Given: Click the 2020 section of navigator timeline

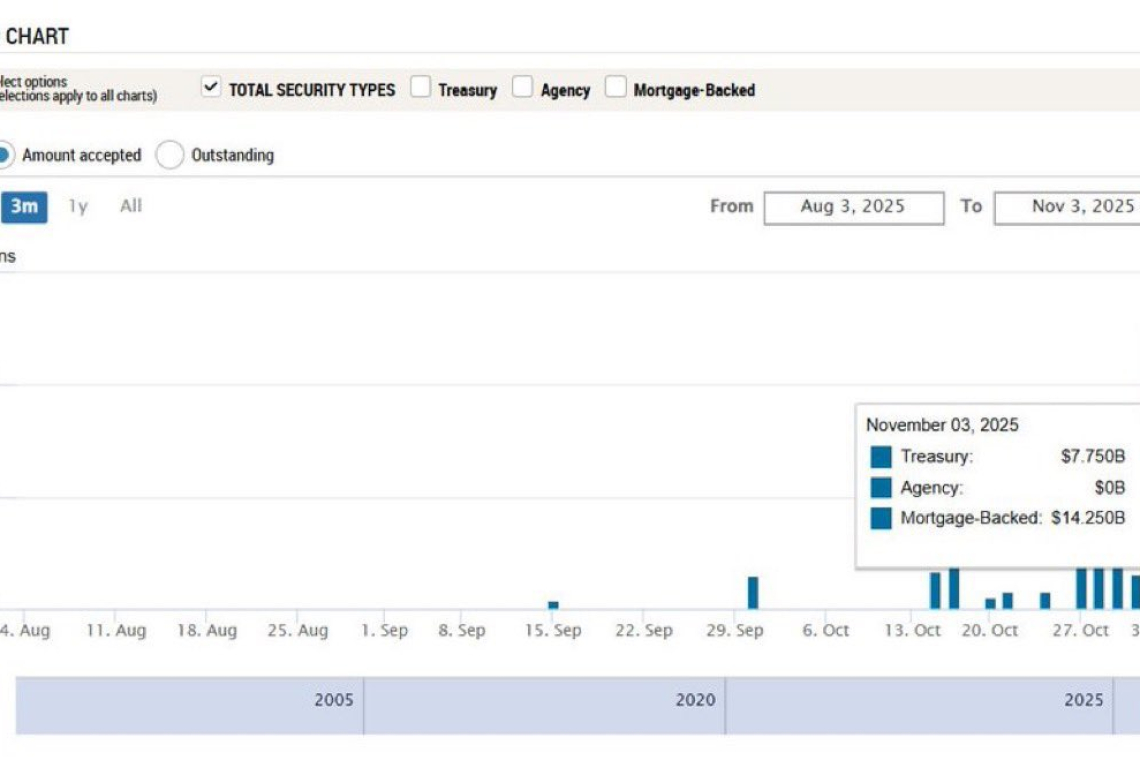Looking at the screenshot, I should (x=695, y=700).
